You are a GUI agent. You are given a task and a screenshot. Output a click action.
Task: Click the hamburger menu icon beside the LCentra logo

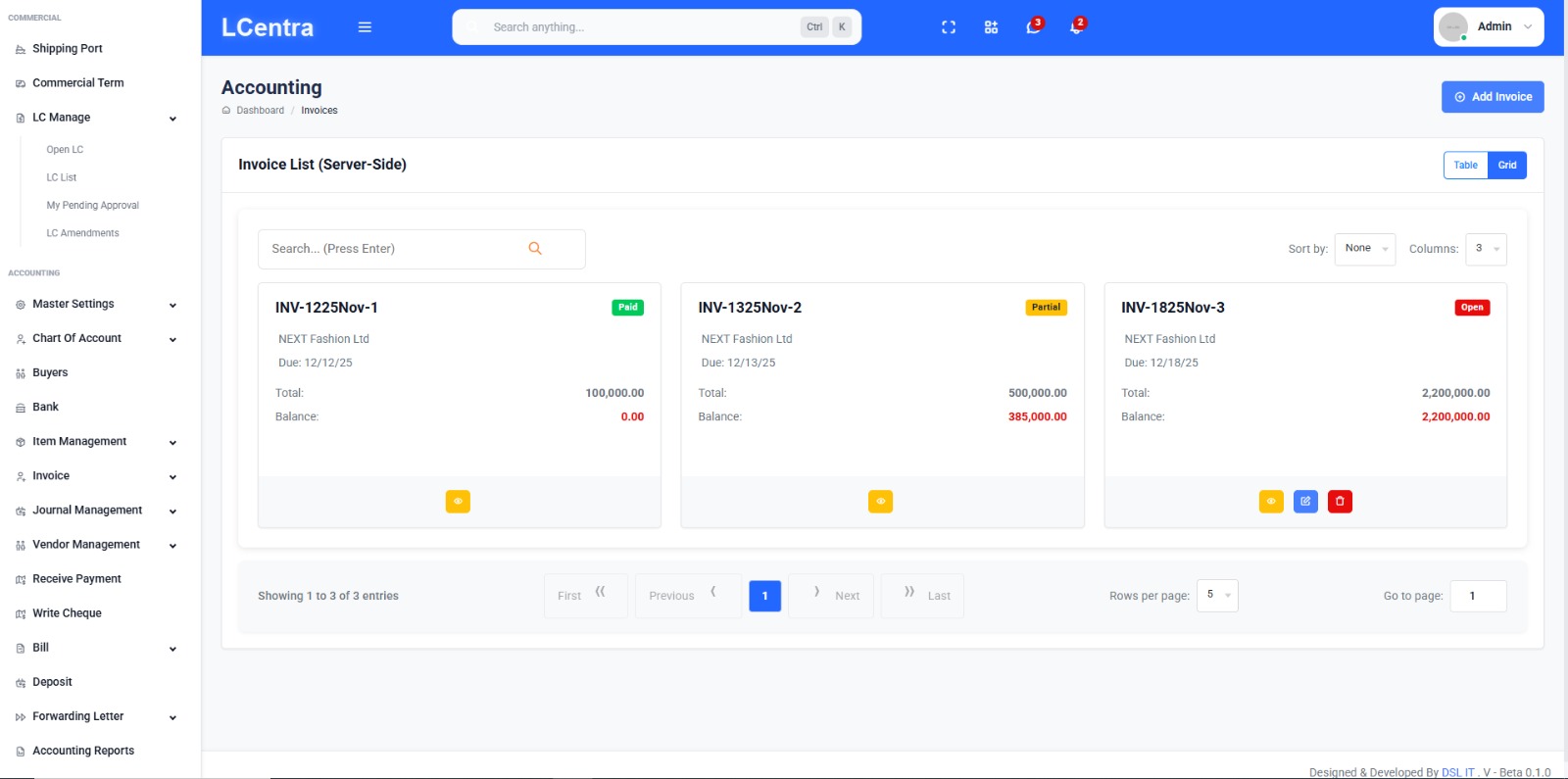[x=365, y=27]
